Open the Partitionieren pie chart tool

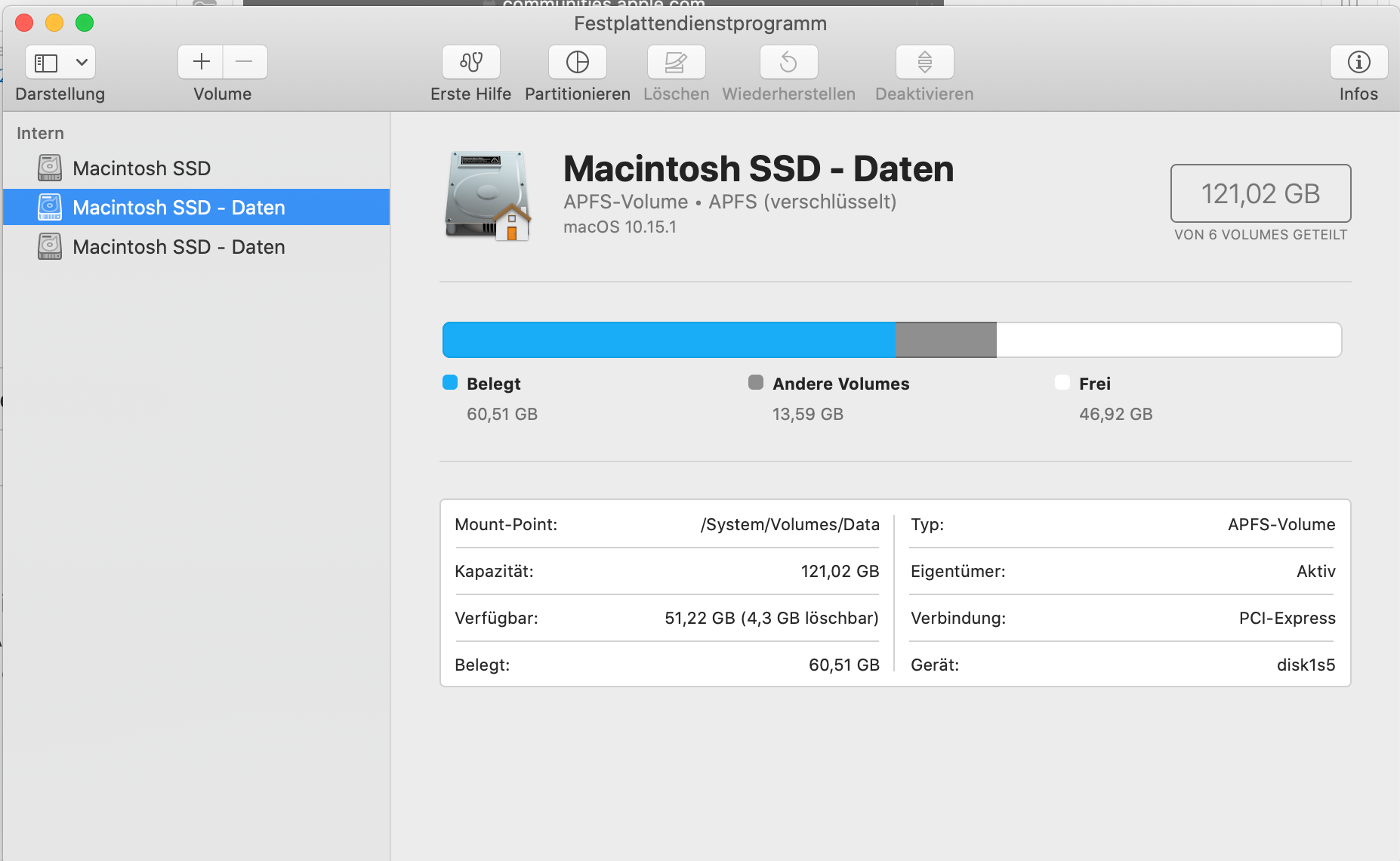coord(578,62)
